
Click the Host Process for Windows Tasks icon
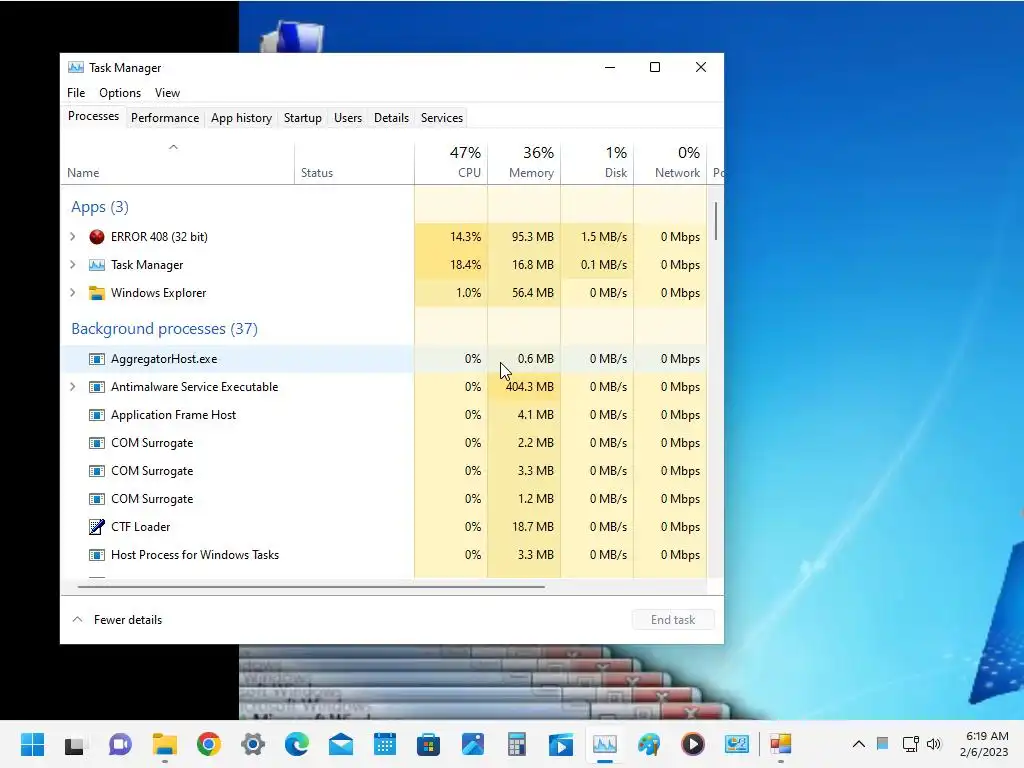click(97, 555)
